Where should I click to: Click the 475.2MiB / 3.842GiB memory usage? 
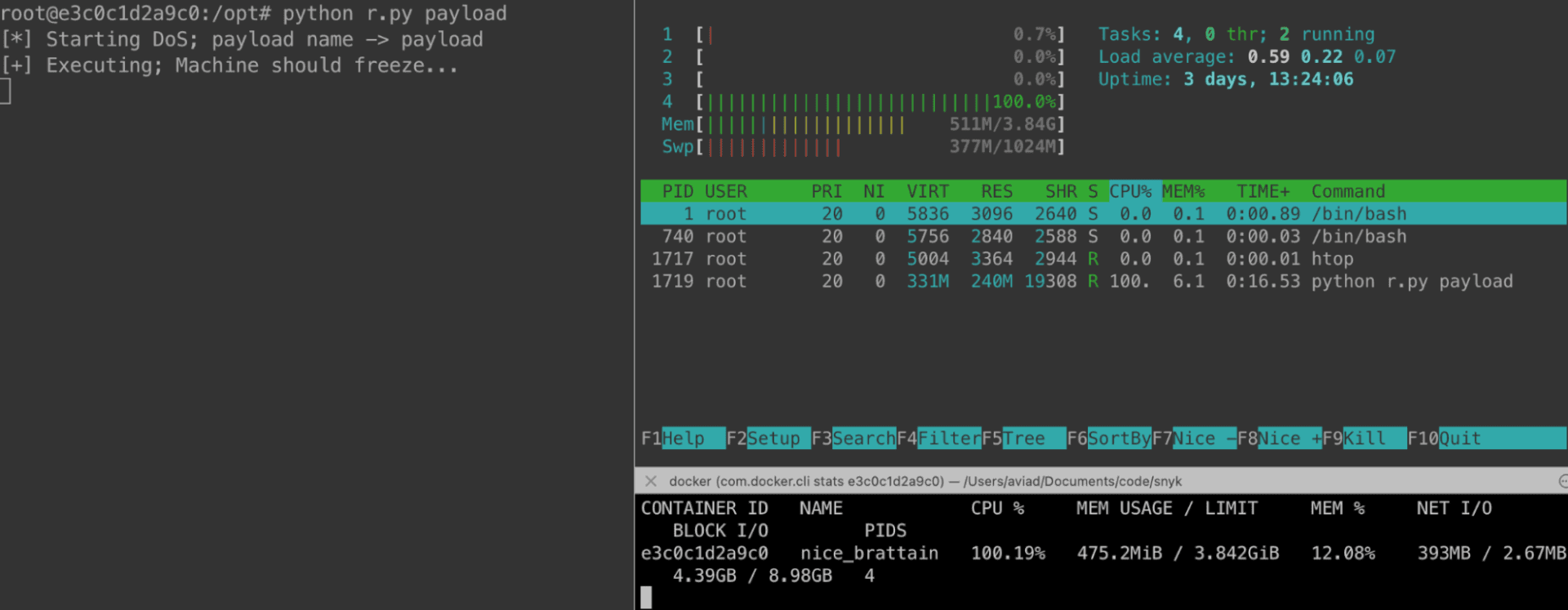pos(1178,553)
